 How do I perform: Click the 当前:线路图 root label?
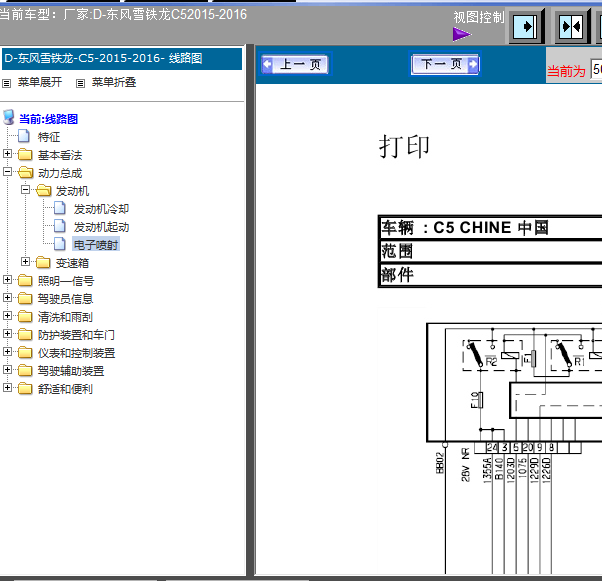pyautogui.click(x=48, y=119)
